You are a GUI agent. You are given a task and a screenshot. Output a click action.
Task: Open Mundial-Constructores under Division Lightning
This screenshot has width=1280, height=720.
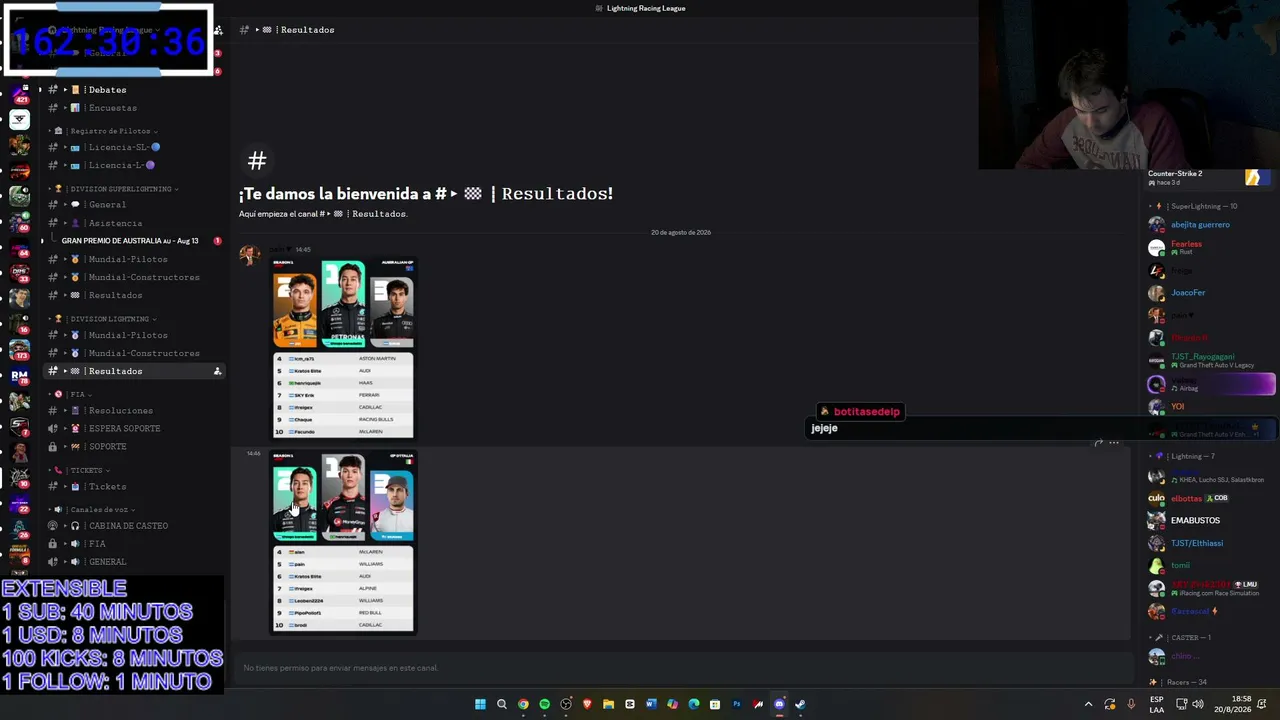(x=133, y=353)
